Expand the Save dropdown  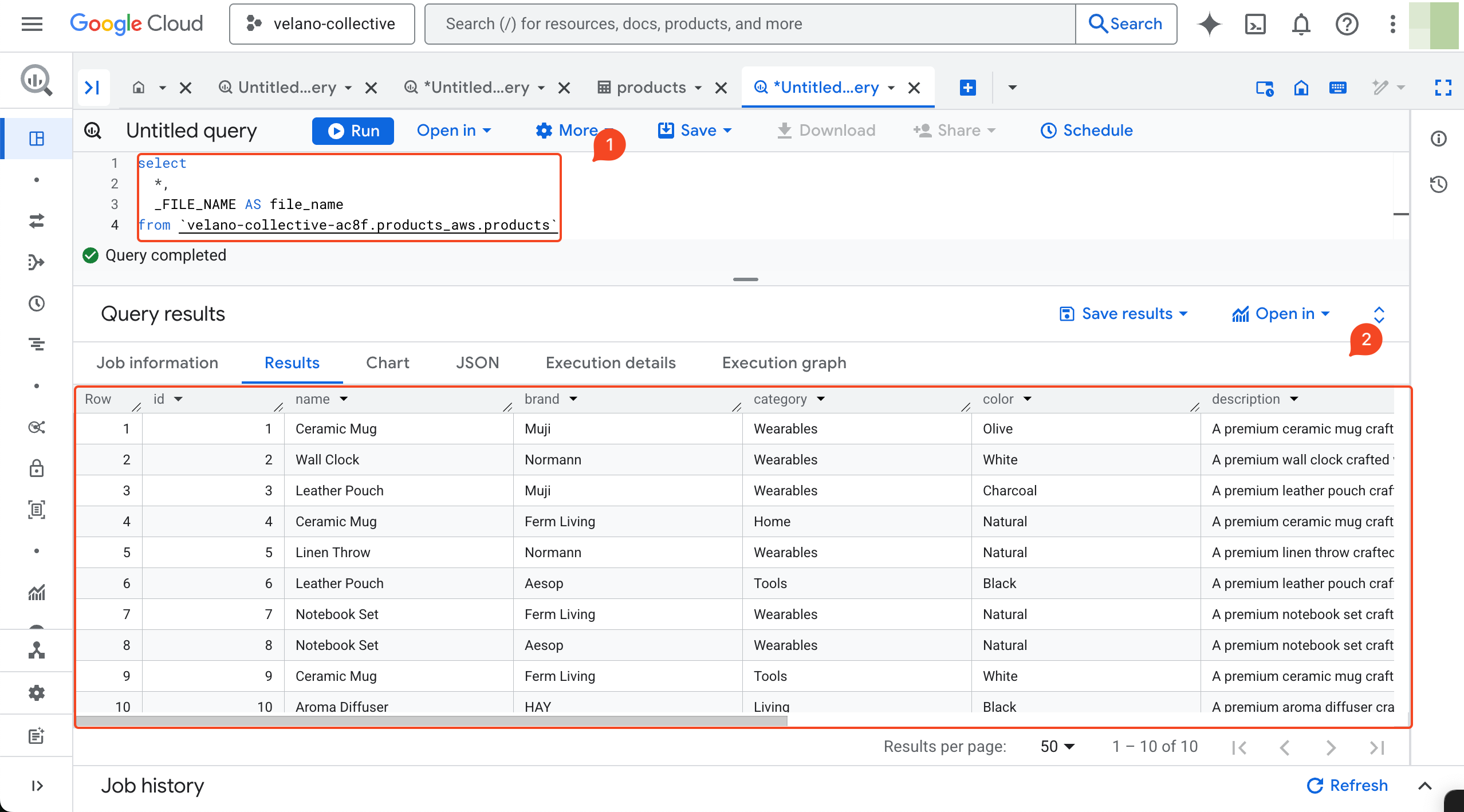pos(695,131)
